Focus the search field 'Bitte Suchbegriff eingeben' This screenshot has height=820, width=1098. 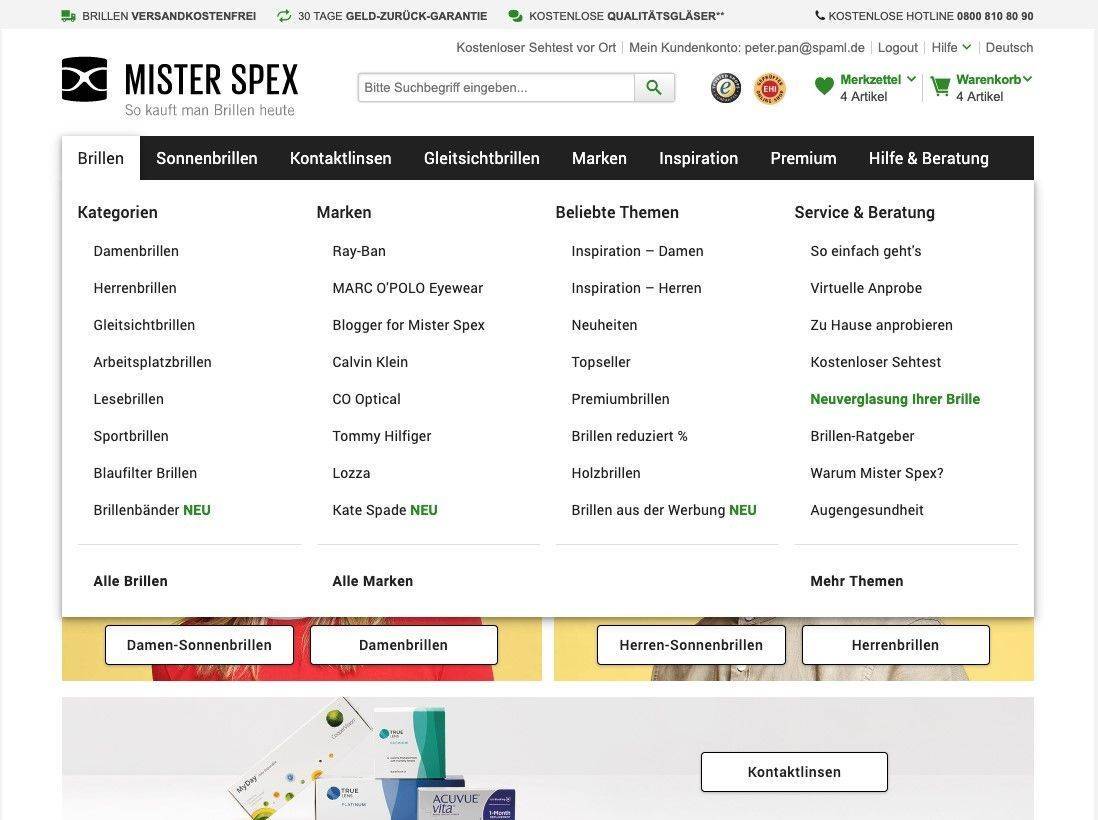coord(496,88)
